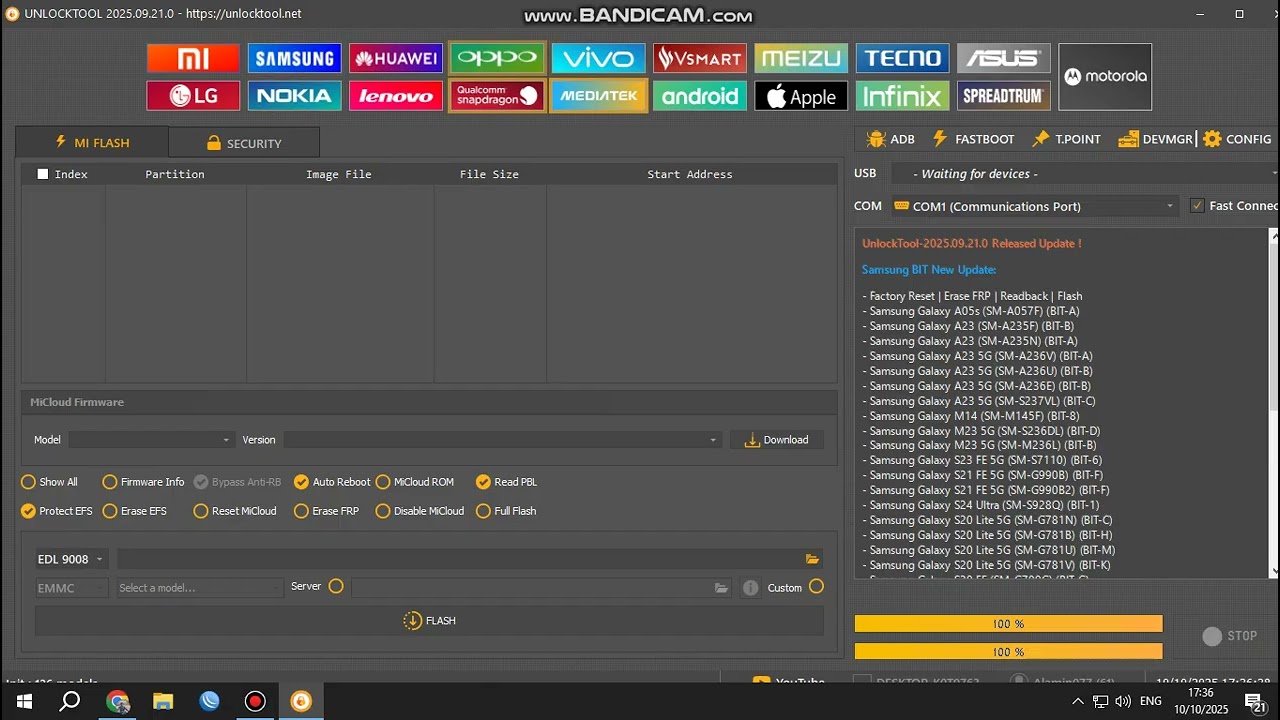Image resolution: width=1280 pixels, height=720 pixels.
Task: Switch to the MI FLASH tab
Action: click(x=92, y=143)
